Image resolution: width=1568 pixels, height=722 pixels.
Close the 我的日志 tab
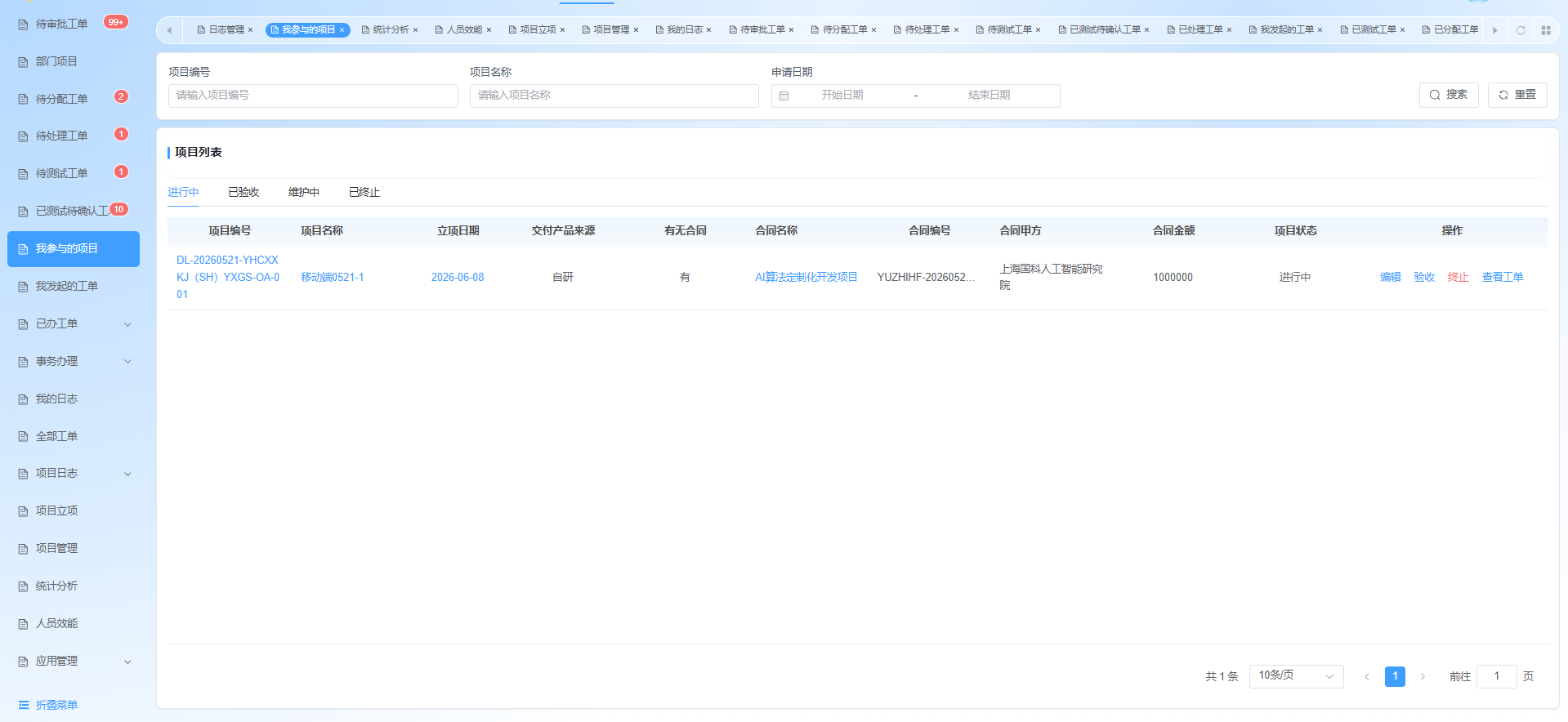click(x=708, y=30)
